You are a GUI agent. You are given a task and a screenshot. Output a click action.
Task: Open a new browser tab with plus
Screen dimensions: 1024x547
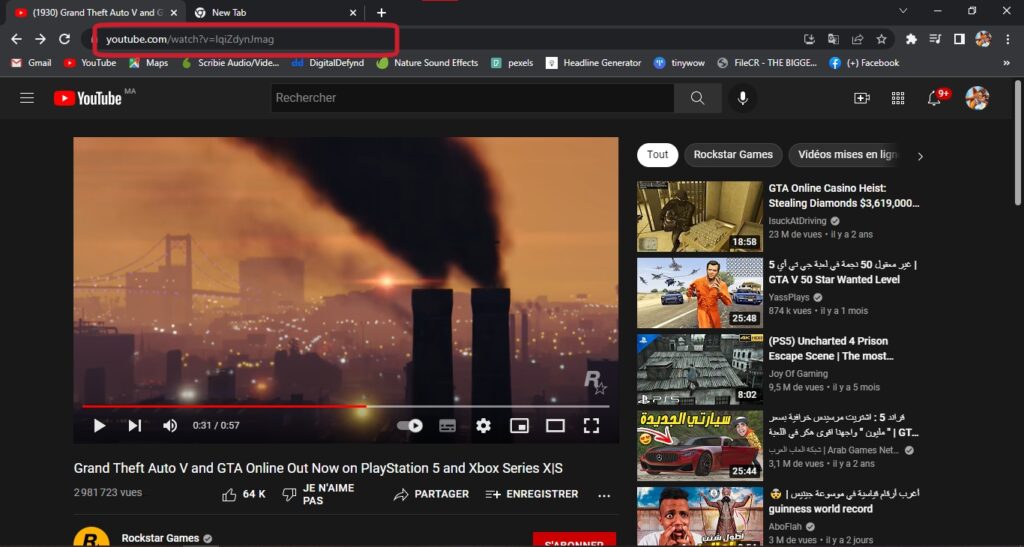click(x=381, y=12)
